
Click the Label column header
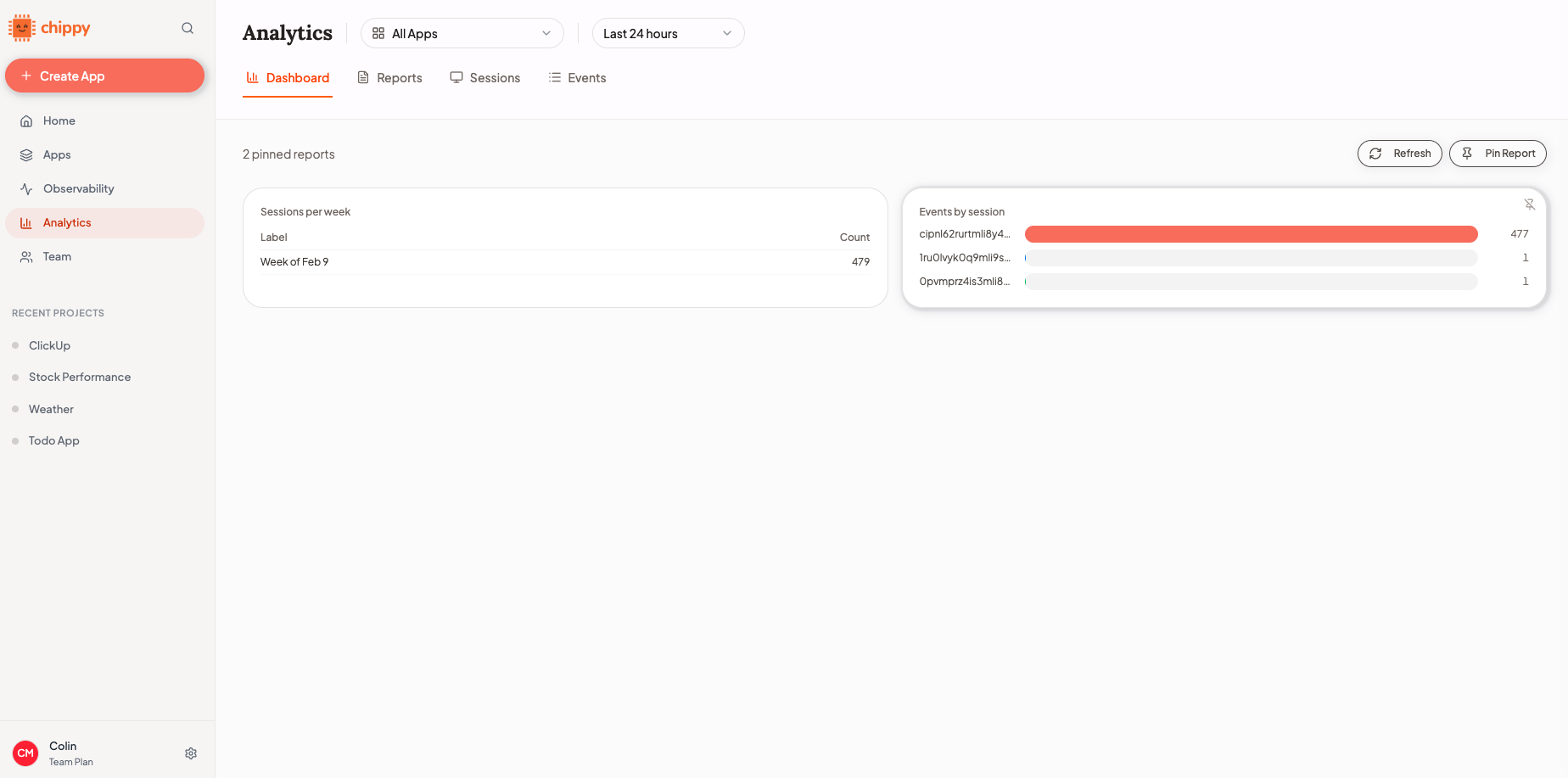pos(274,238)
